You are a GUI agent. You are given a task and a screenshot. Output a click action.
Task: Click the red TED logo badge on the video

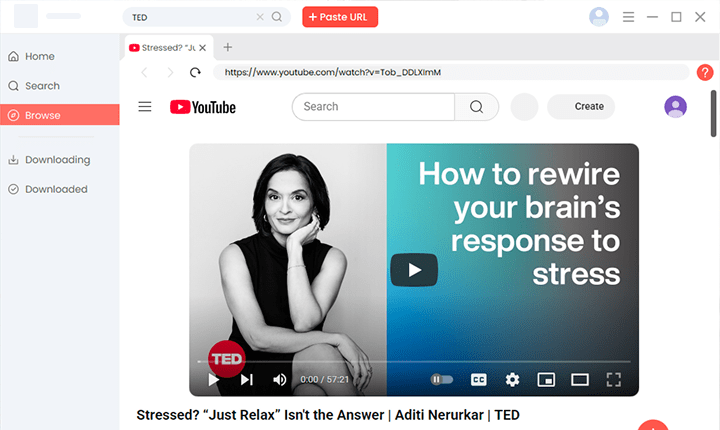226,359
